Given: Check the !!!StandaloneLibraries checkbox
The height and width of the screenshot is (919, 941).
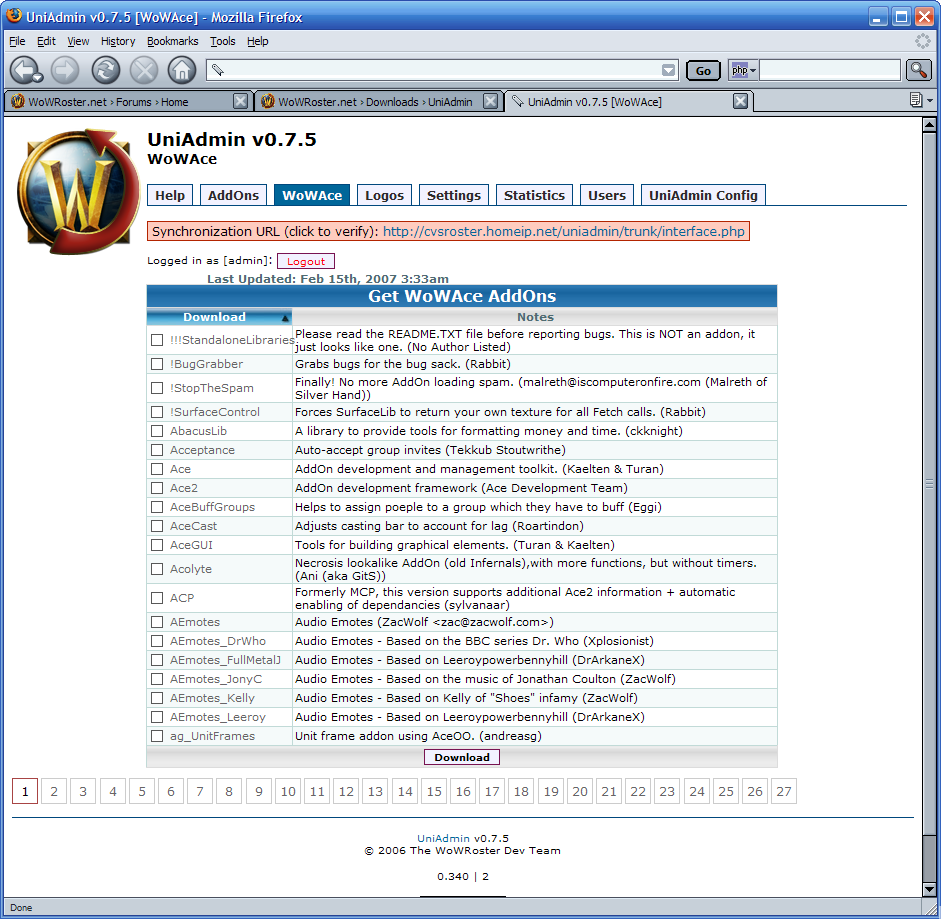Looking at the screenshot, I should pos(157,340).
